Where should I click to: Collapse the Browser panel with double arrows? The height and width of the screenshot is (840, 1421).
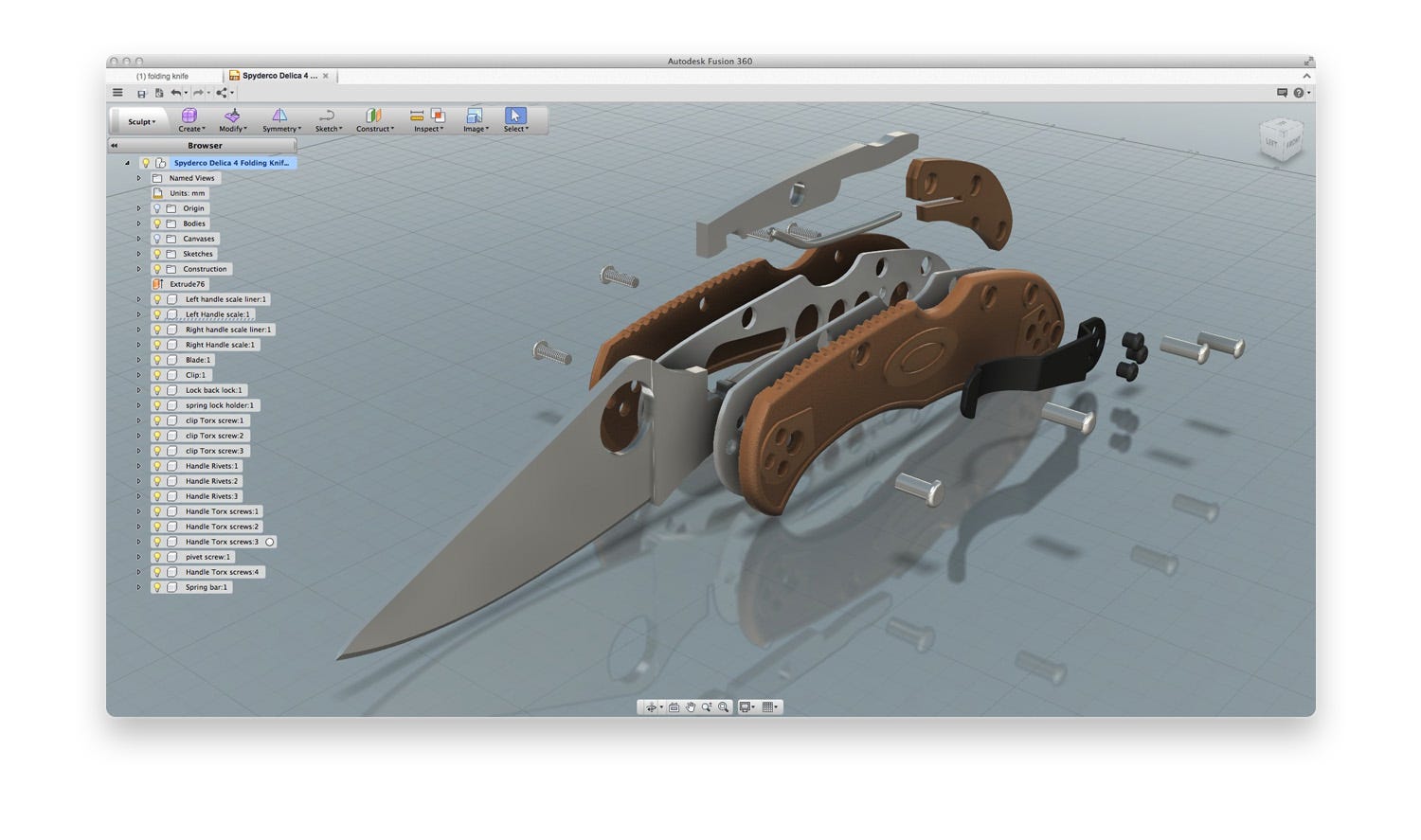(115, 146)
